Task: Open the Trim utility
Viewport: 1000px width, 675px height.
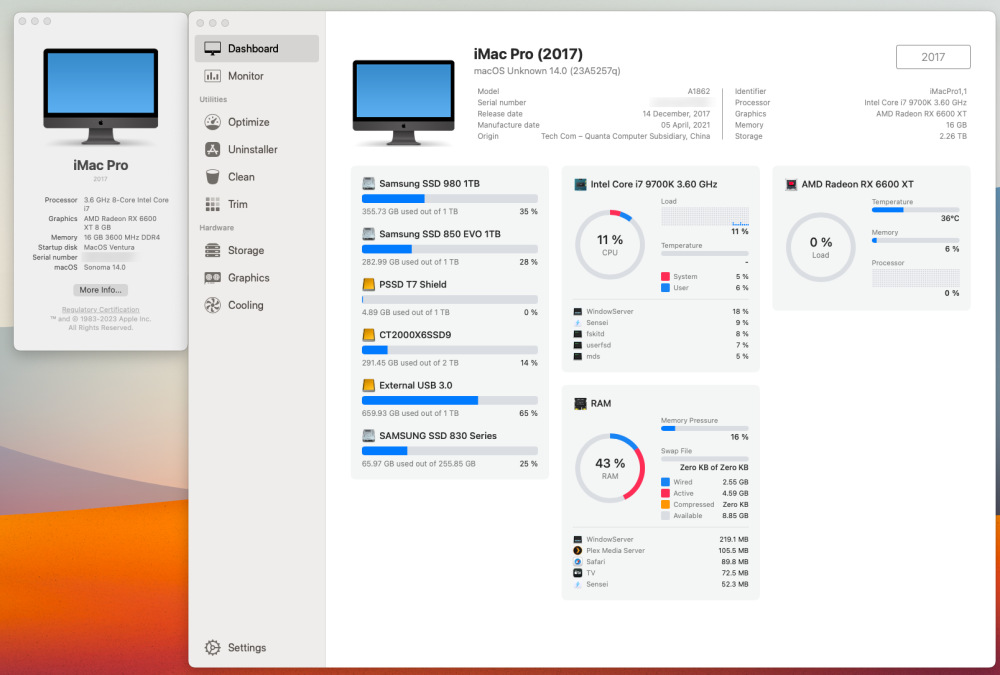Action: 256,204
